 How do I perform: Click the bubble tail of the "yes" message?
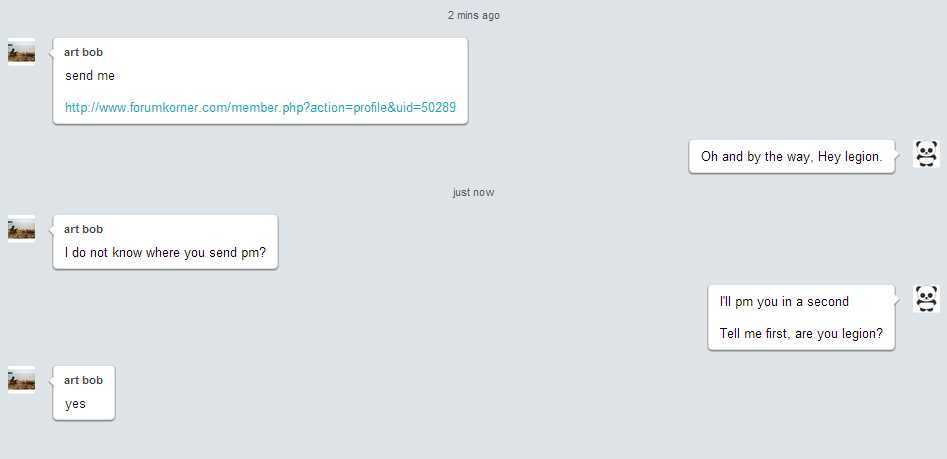coord(51,379)
